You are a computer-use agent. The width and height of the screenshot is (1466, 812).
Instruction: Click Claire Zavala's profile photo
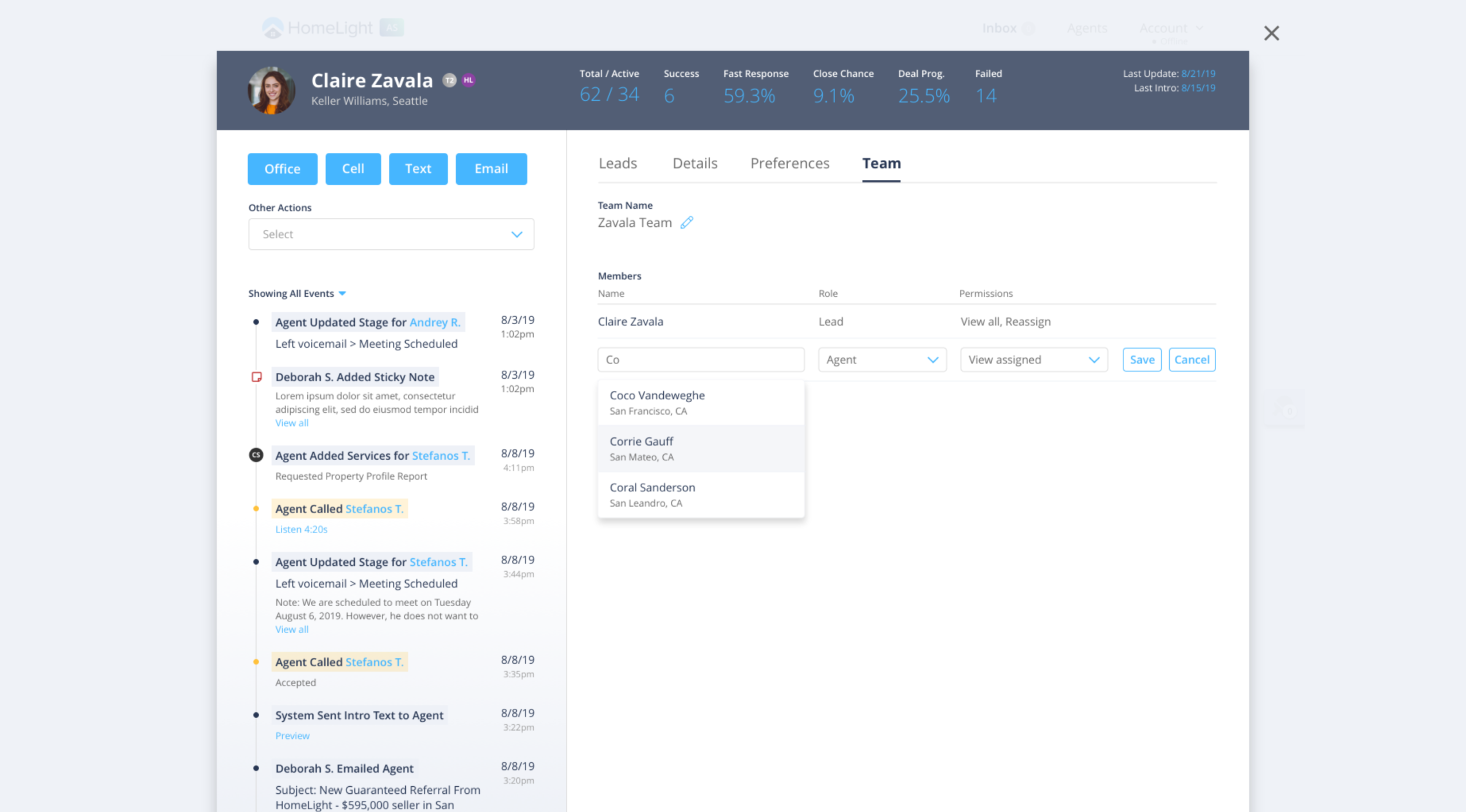coord(272,90)
